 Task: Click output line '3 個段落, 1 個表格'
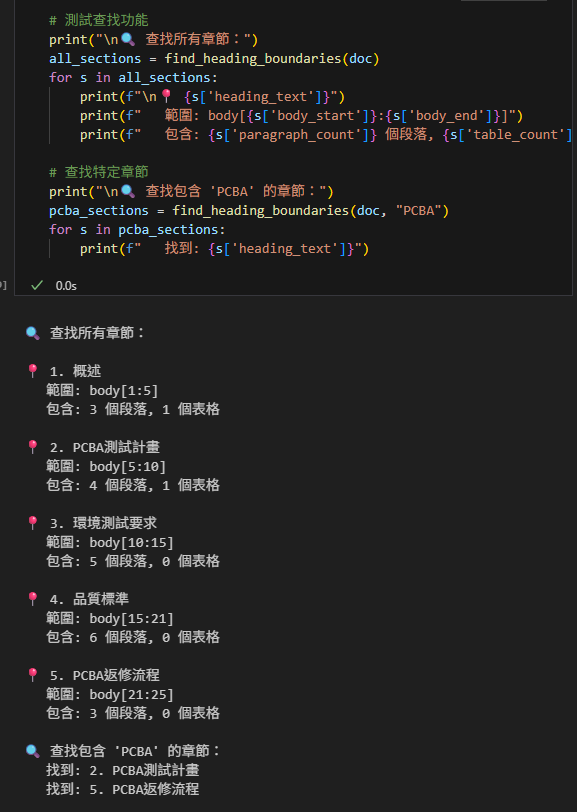[154, 409]
